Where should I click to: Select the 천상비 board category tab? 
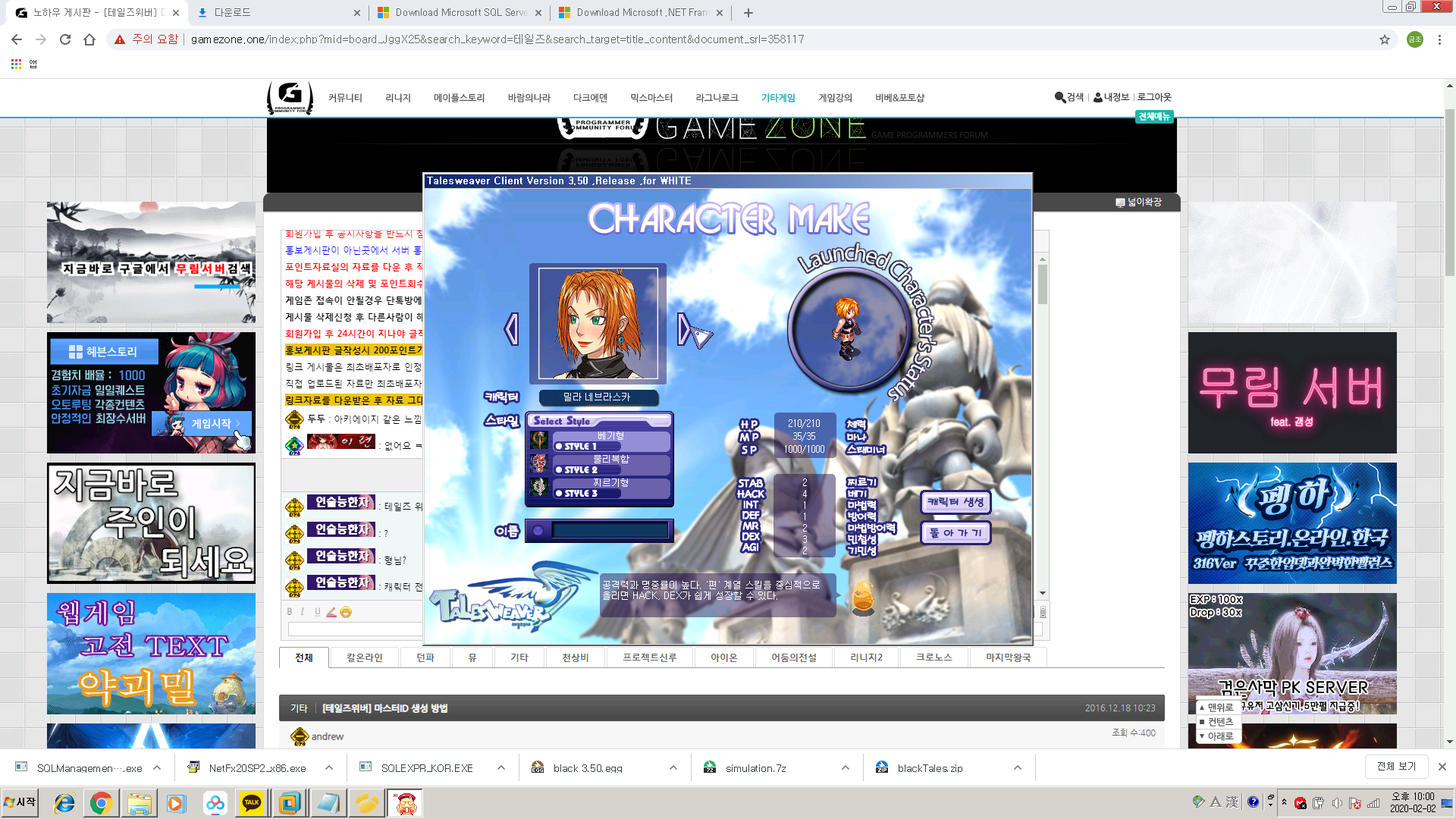coord(576,657)
